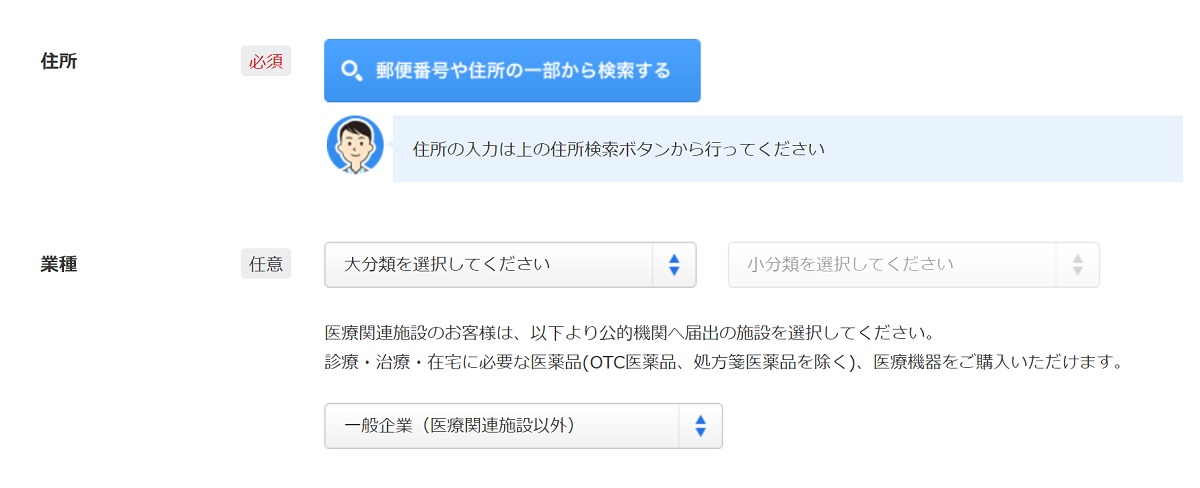Open the 大分類を選択してください dropdown
Screen dimensions: 1200x488
[x=510, y=265]
